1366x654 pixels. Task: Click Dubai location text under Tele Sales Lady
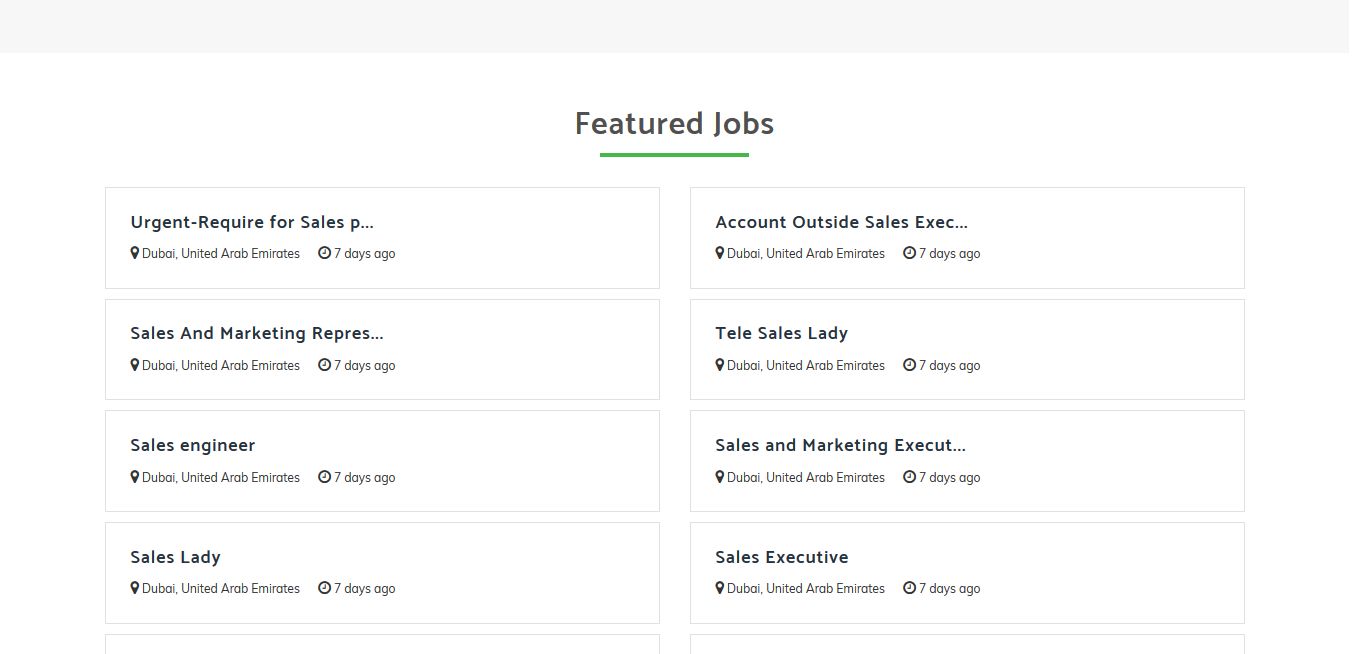click(x=805, y=365)
